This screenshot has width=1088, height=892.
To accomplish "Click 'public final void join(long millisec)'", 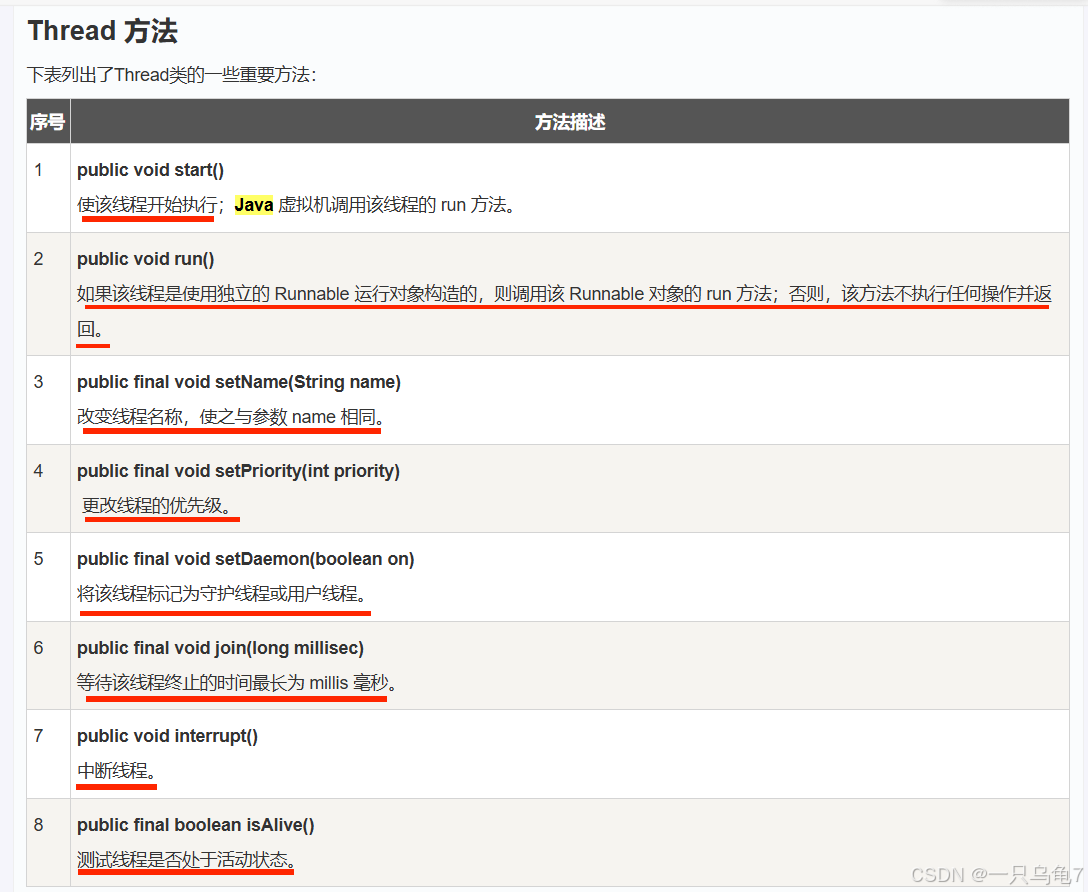I will click(220, 648).
